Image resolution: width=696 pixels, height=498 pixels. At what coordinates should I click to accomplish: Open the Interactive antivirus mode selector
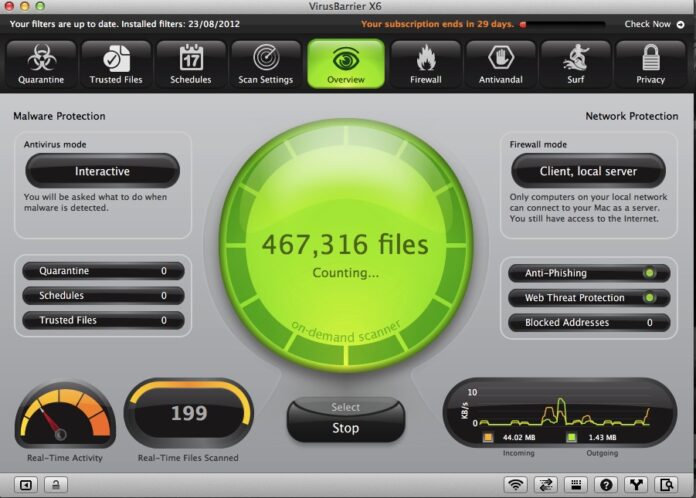pyautogui.click(x=102, y=171)
